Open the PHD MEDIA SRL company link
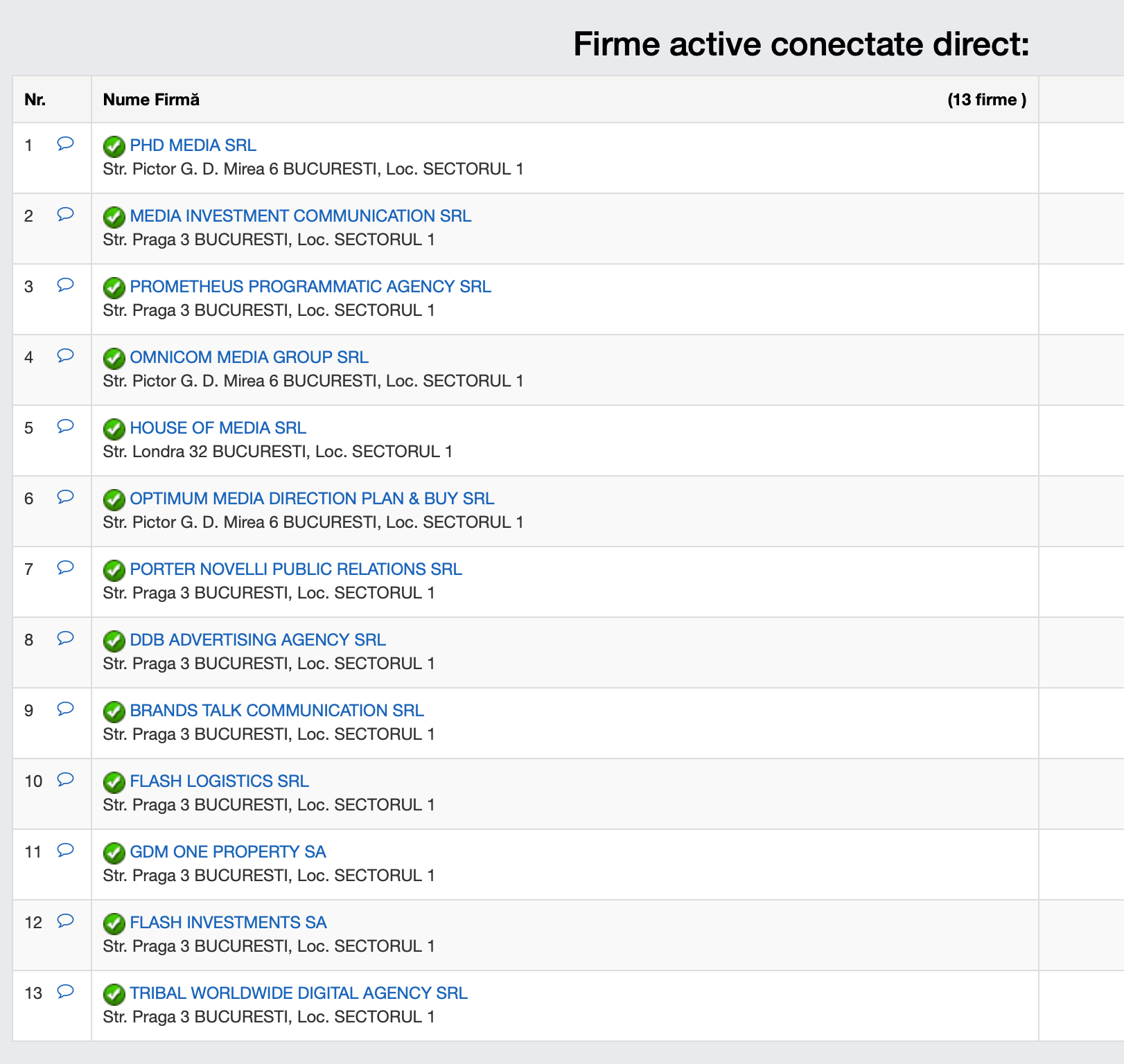 point(193,145)
